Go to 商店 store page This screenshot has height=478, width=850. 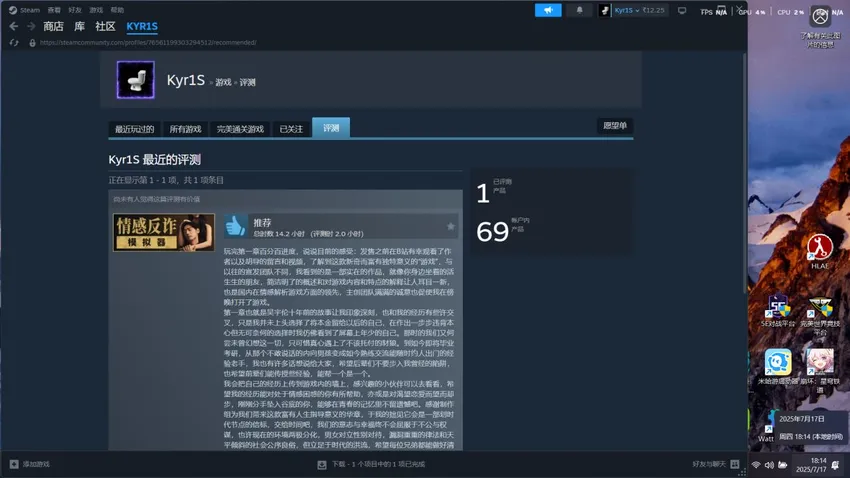pyautogui.click(x=53, y=26)
